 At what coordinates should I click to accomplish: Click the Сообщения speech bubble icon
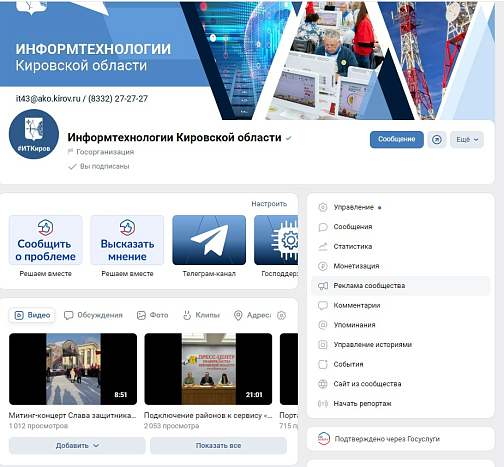coord(323,227)
